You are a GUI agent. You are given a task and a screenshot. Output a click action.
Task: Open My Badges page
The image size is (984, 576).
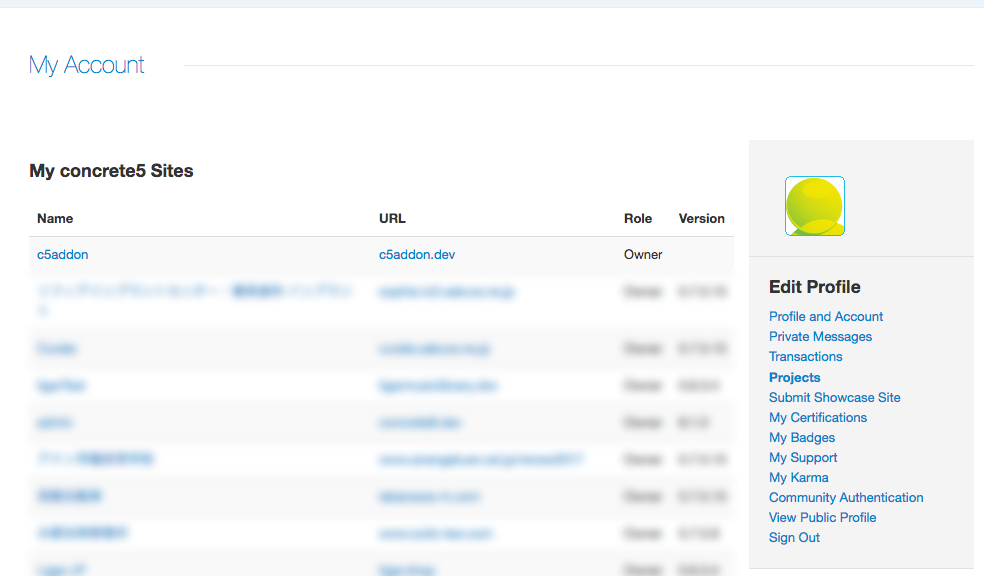pyautogui.click(x=802, y=437)
